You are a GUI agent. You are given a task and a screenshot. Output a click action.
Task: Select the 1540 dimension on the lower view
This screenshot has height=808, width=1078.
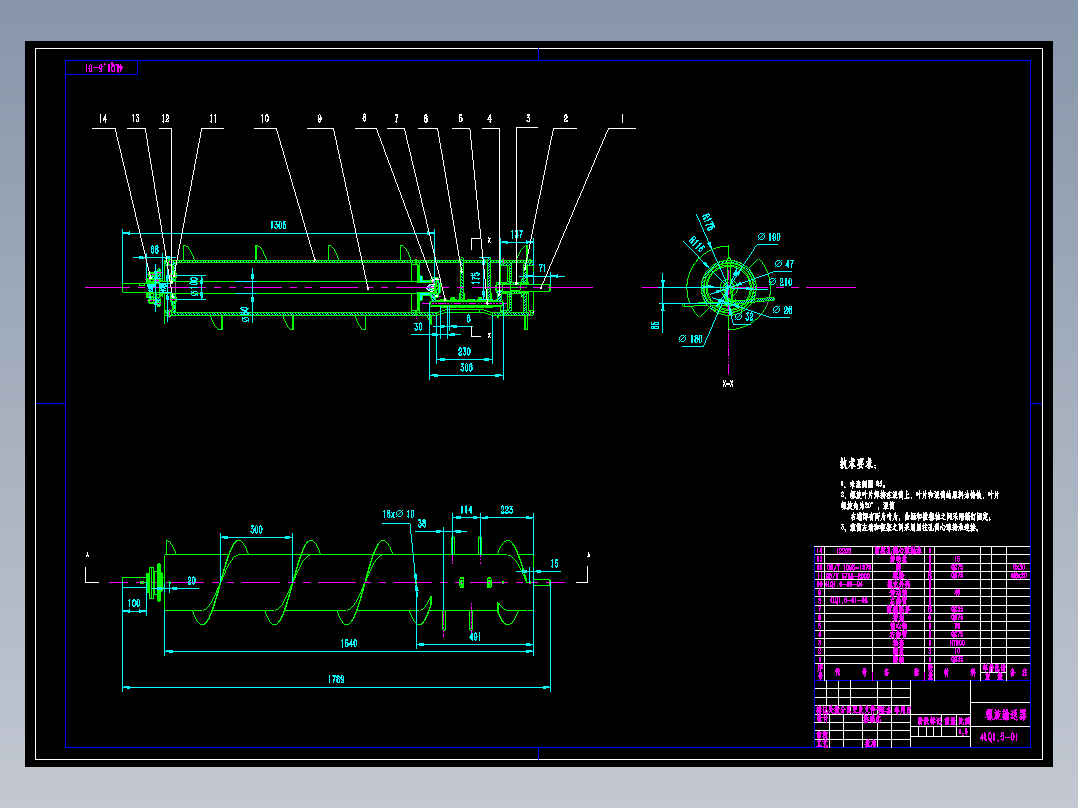point(349,644)
